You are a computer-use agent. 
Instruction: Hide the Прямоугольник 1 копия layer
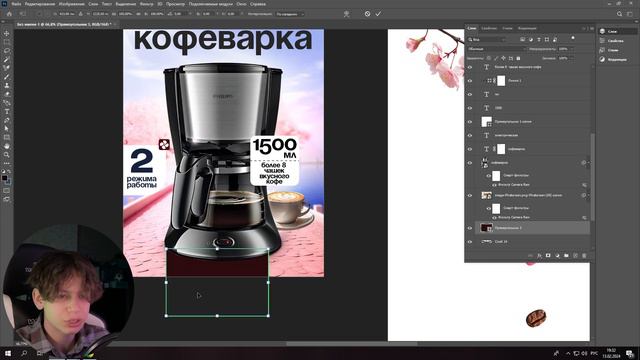tap(470, 122)
